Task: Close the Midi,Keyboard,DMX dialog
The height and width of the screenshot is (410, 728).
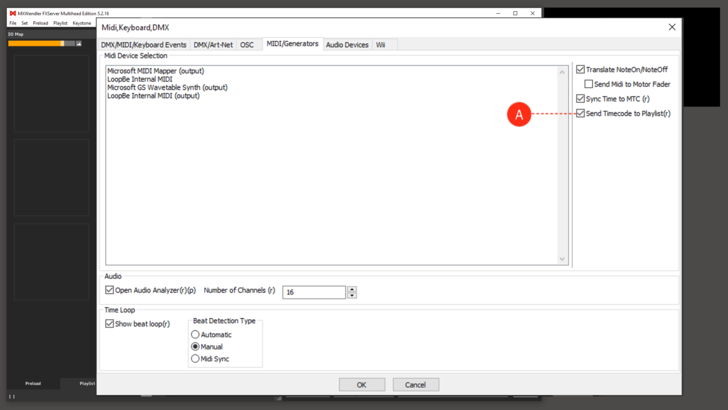Action: (x=672, y=27)
